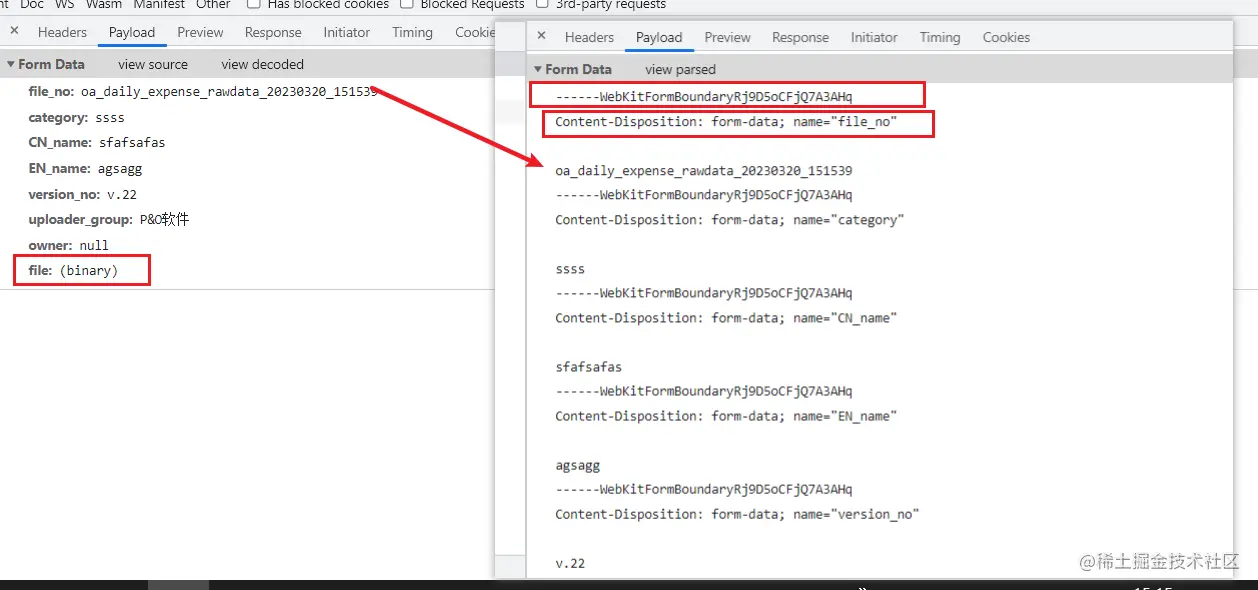Select the 'CN_name: sfafsafas' row
1258x590 pixels.
tap(97, 142)
